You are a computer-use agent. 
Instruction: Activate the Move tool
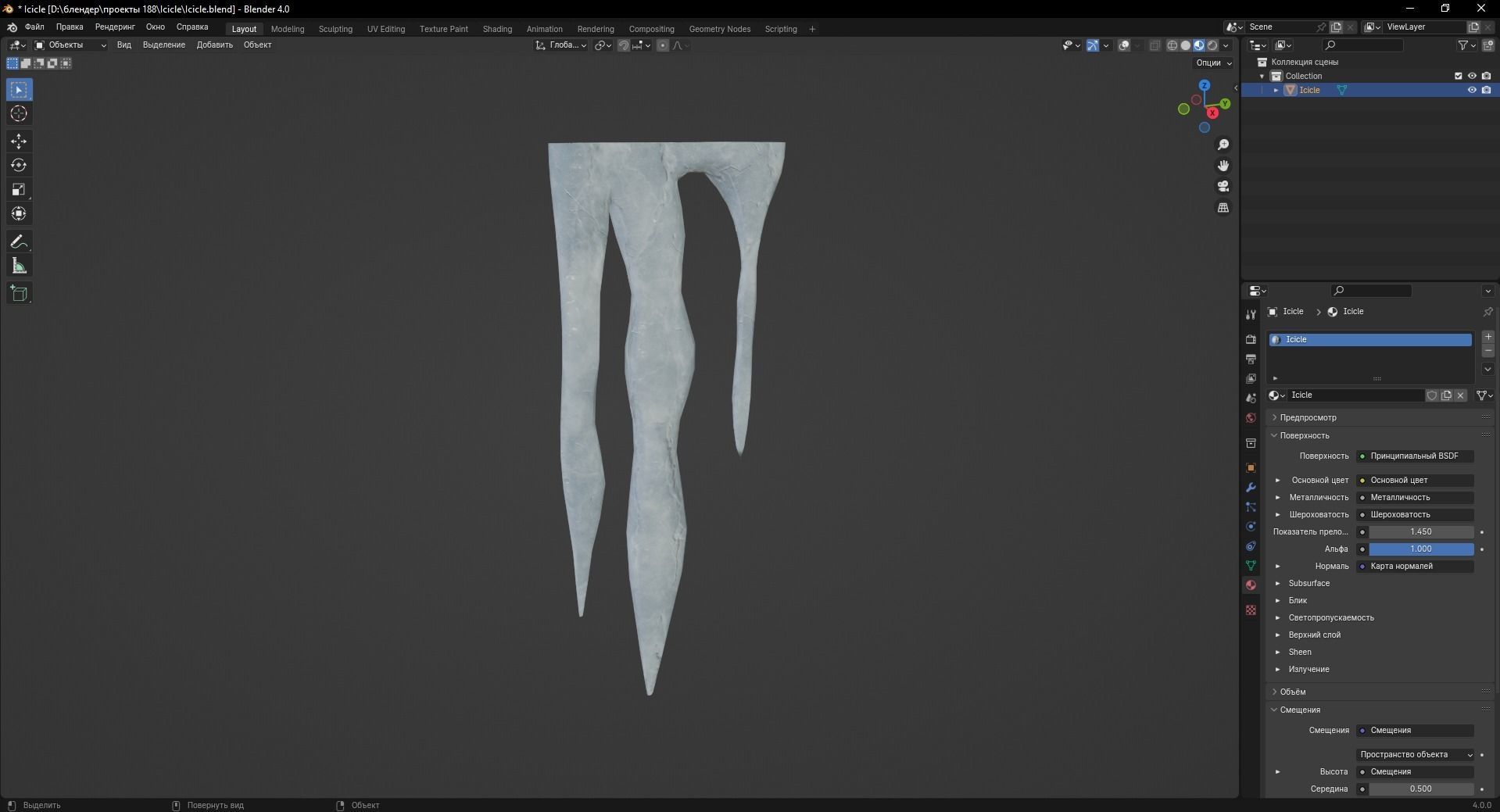(x=19, y=141)
